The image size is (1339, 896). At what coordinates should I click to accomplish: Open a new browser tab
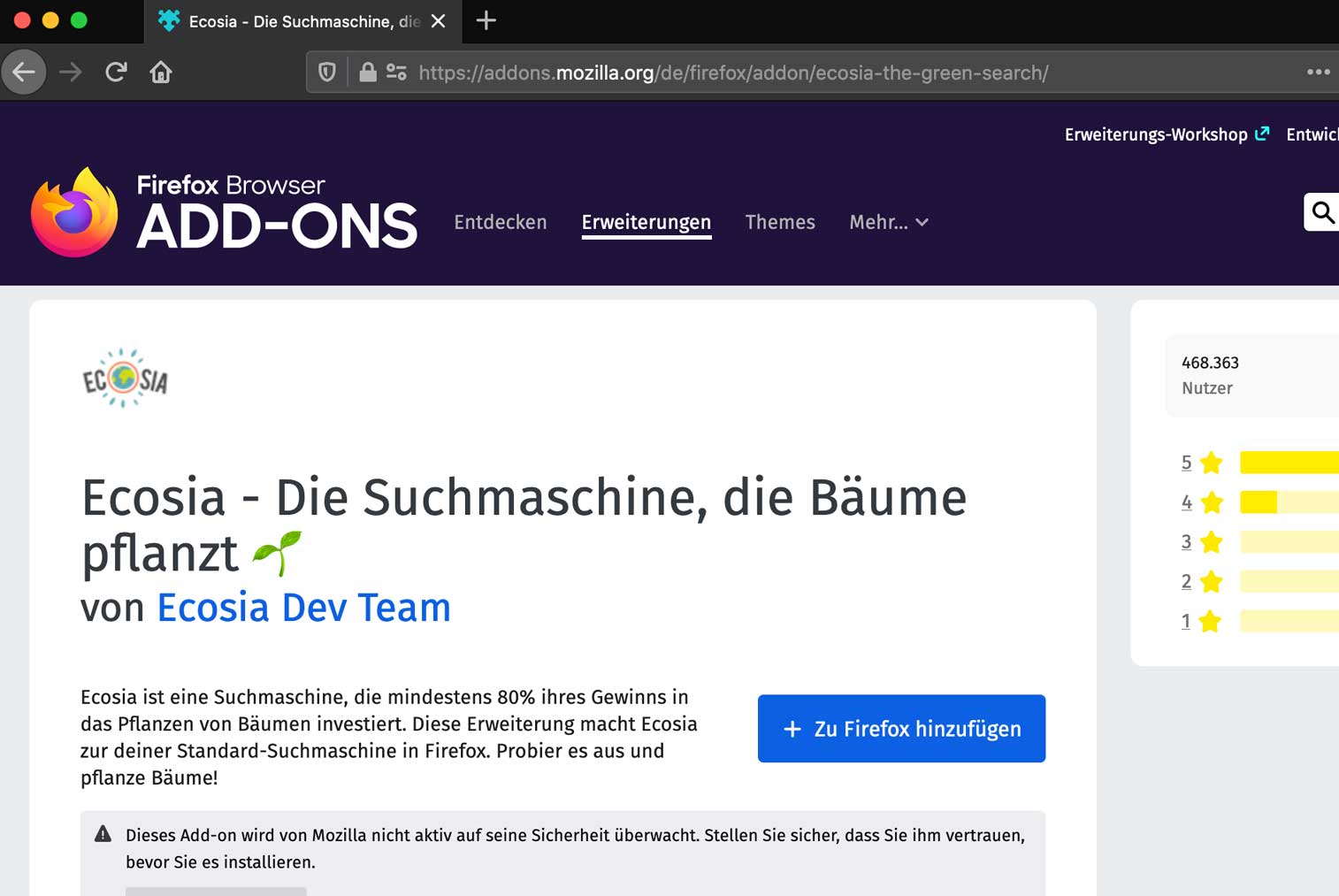(486, 21)
